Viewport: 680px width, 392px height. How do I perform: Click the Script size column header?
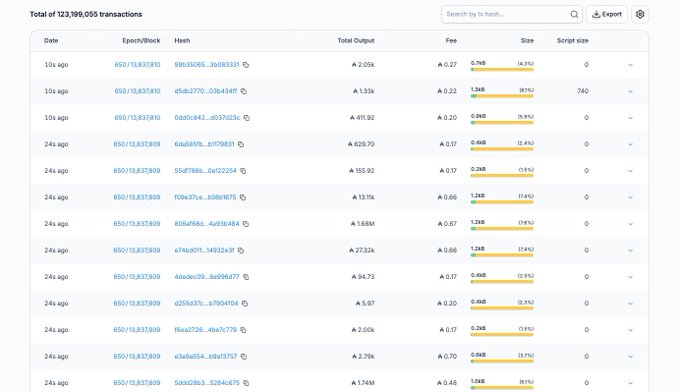[x=573, y=40]
